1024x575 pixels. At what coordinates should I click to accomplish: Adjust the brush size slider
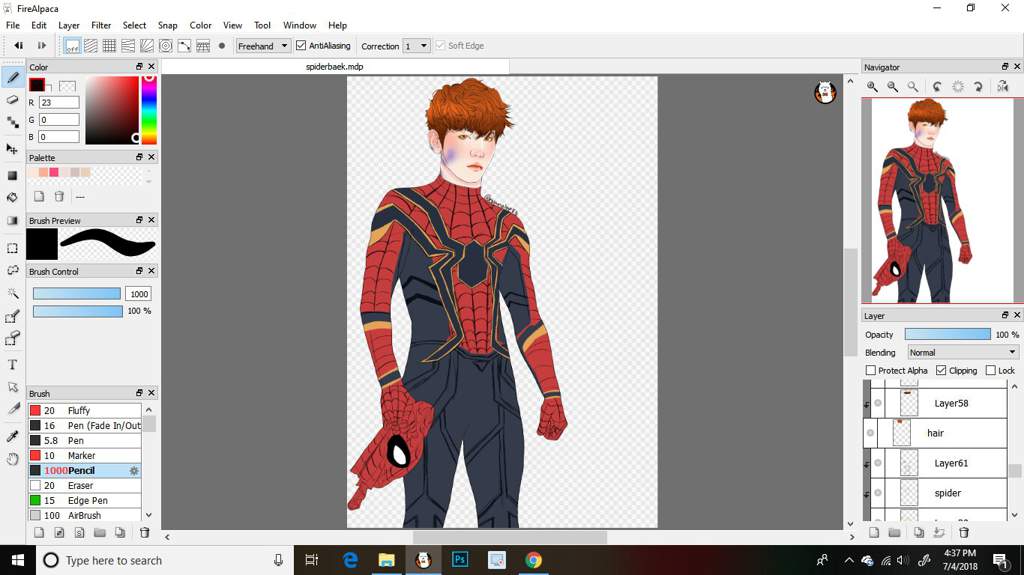[77, 294]
